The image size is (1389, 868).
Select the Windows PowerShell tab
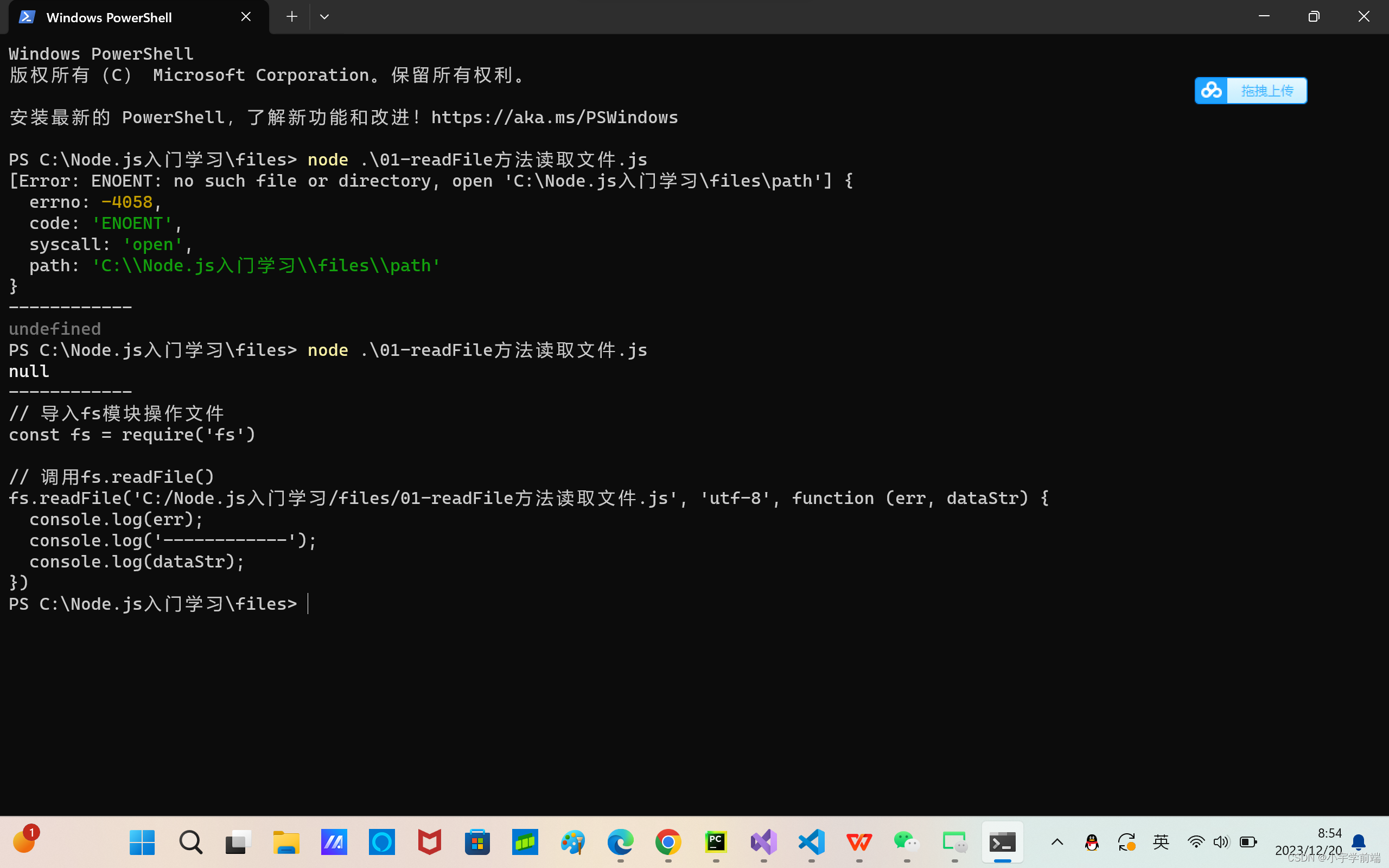coord(109,17)
